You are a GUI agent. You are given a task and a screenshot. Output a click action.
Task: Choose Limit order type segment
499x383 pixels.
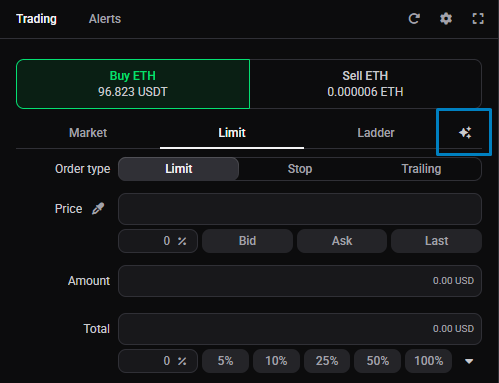tap(179, 169)
